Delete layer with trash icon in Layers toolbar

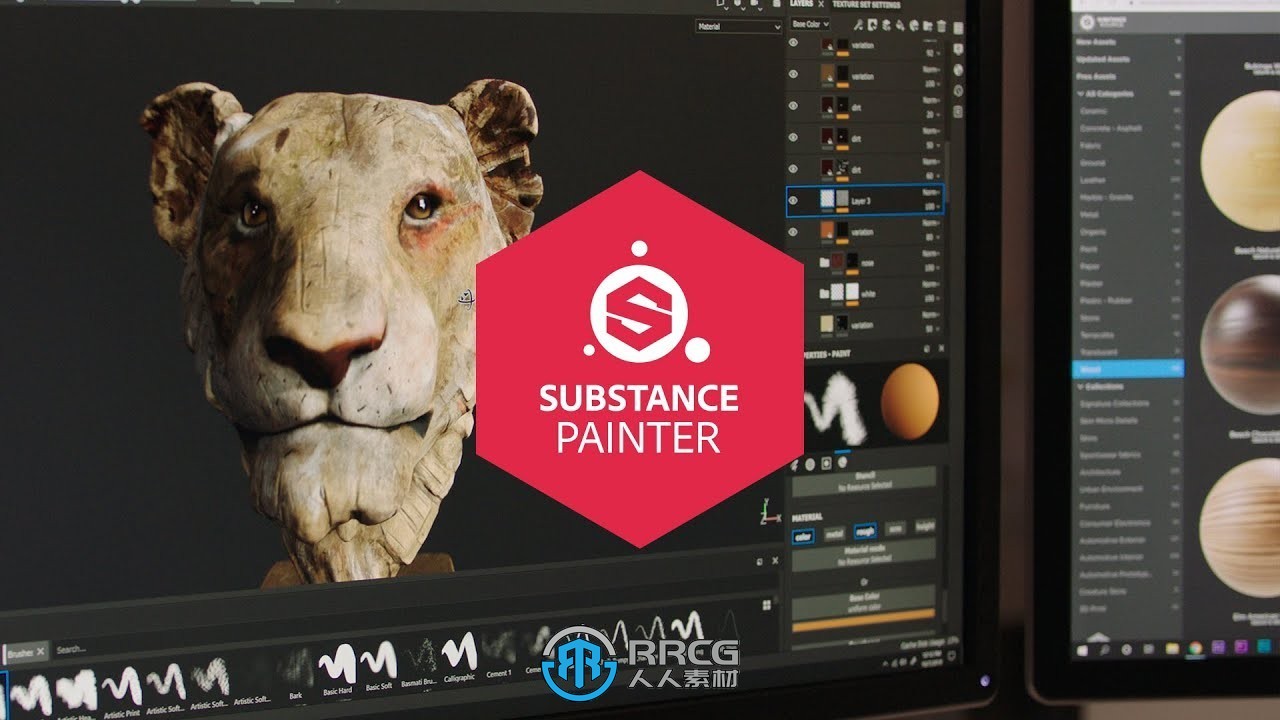[941, 26]
